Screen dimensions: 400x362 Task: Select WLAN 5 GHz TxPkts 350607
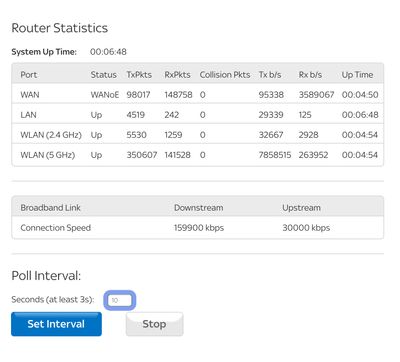click(142, 155)
